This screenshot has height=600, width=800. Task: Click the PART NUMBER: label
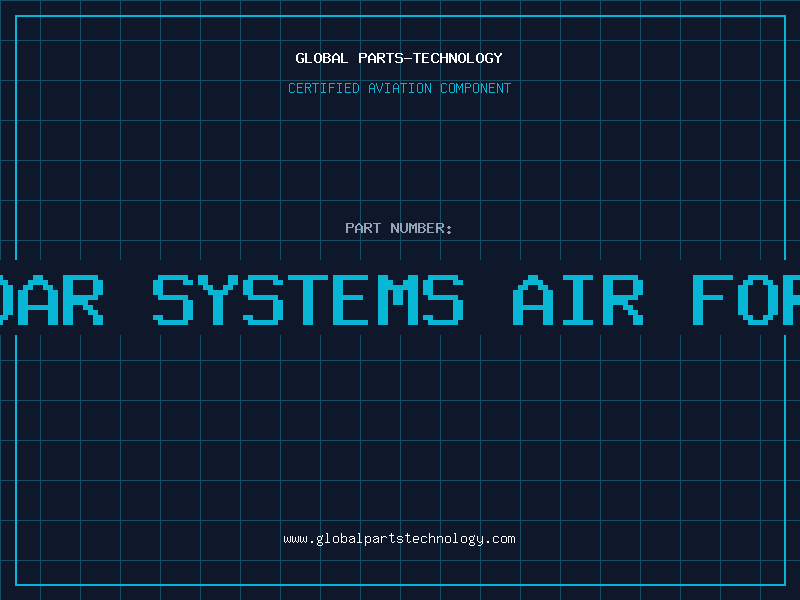pos(399,228)
